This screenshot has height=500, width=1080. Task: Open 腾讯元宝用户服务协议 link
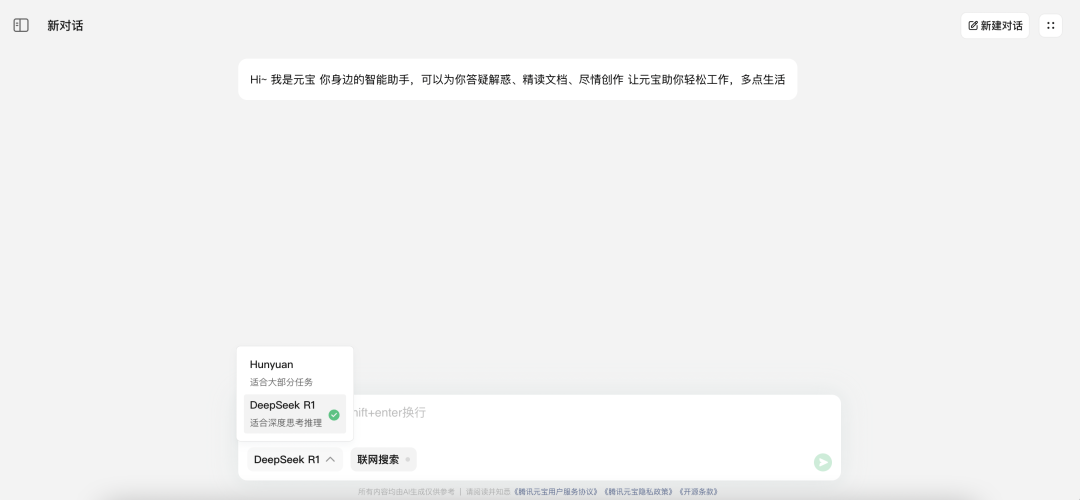[x=555, y=492]
